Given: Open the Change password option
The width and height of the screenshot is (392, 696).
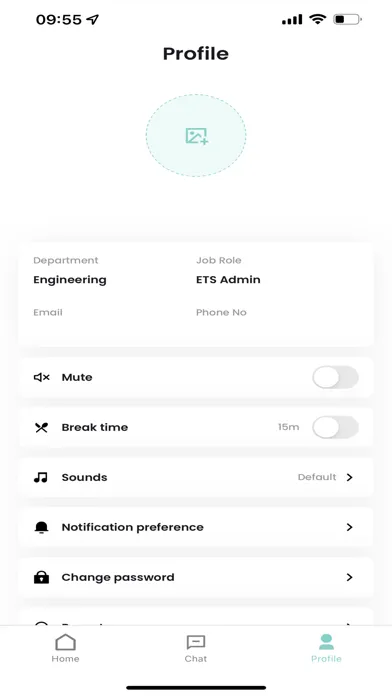Looking at the screenshot, I should pos(196,577).
